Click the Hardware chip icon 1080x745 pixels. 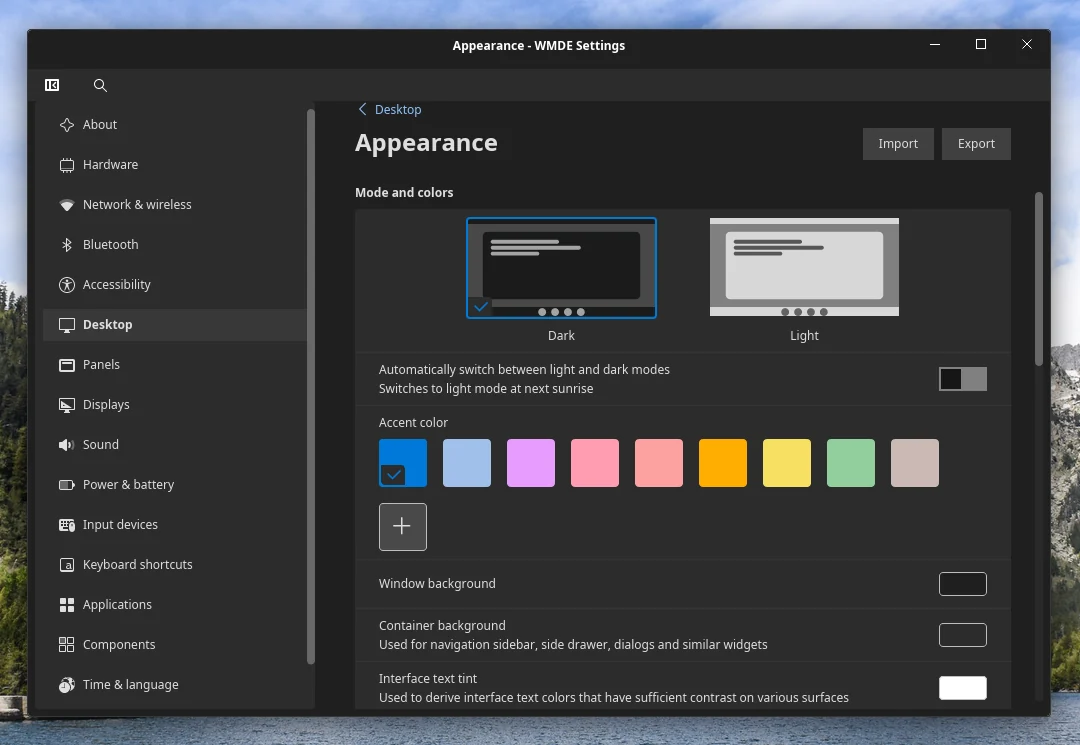(67, 165)
